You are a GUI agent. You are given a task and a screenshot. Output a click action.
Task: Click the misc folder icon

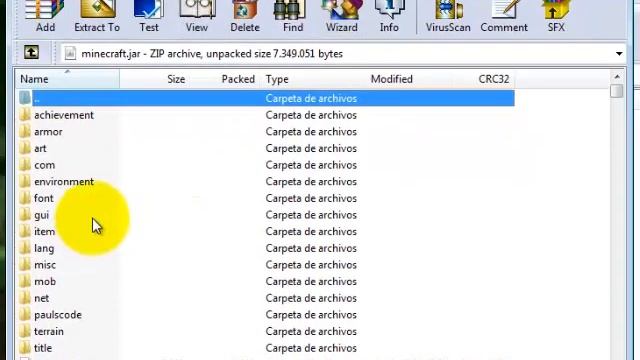(x=25, y=264)
